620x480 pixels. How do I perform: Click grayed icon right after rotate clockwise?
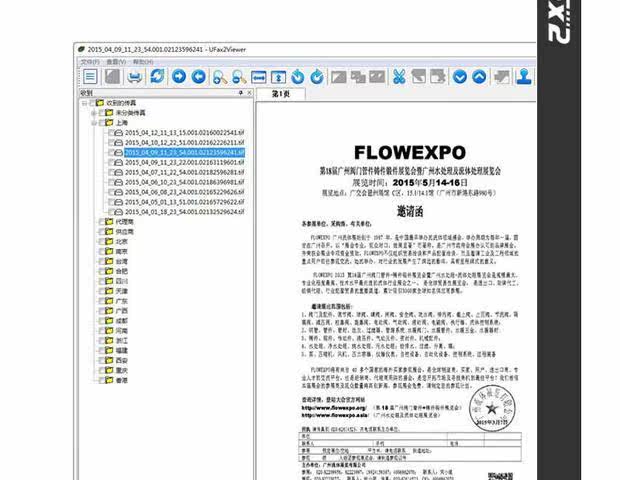pos(338,77)
